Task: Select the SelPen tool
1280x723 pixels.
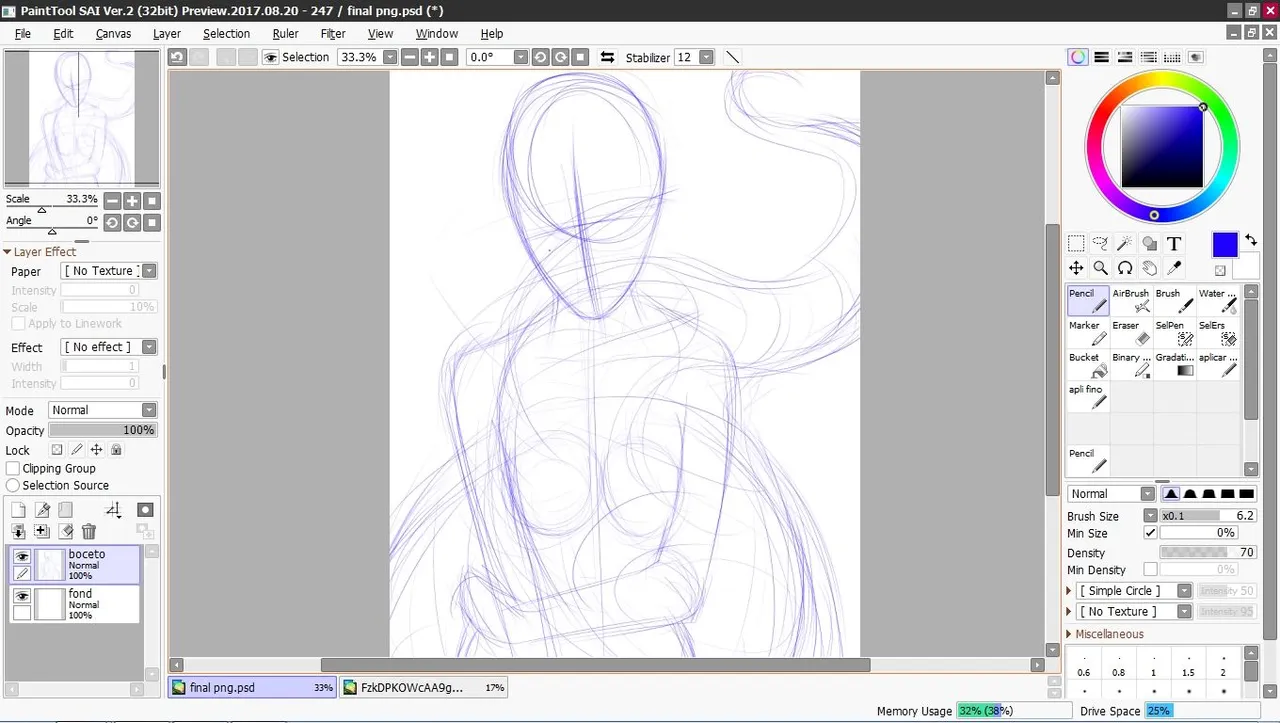Action: (1174, 333)
